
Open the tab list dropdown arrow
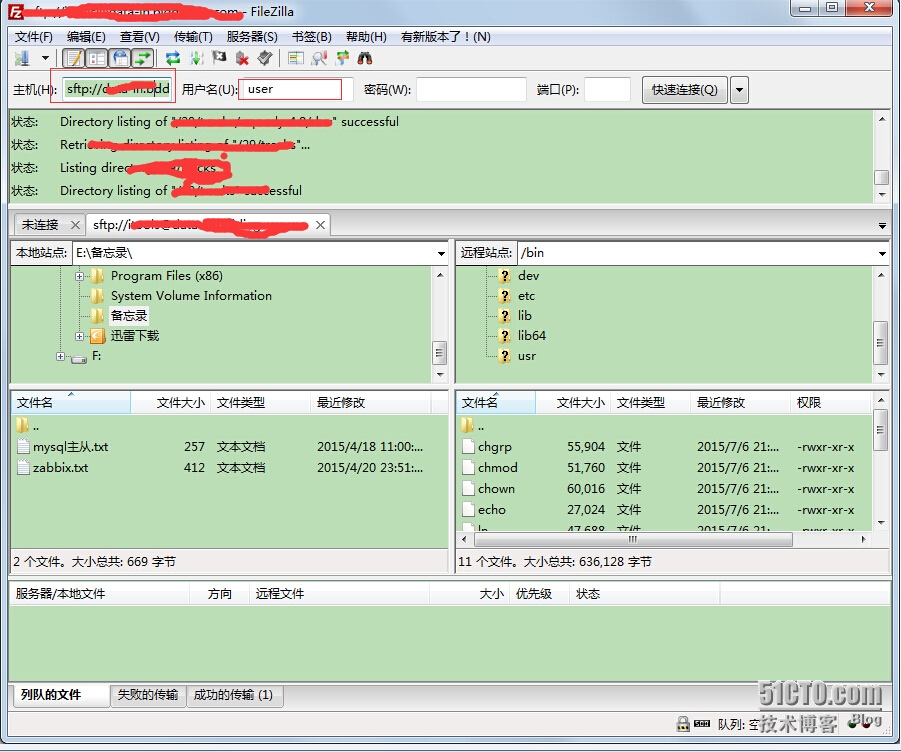[882, 226]
